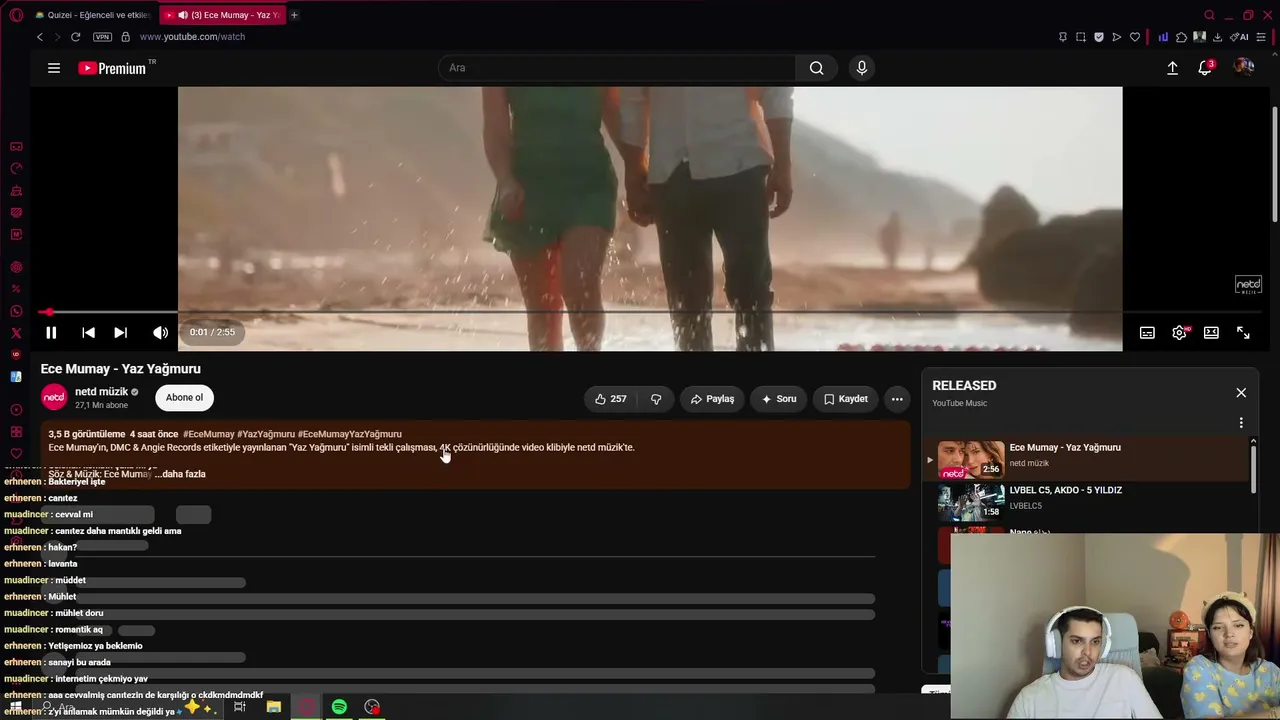Open the Windows Start menu
Image resolution: width=1280 pixels, height=720 pixels.
(16, 707)
